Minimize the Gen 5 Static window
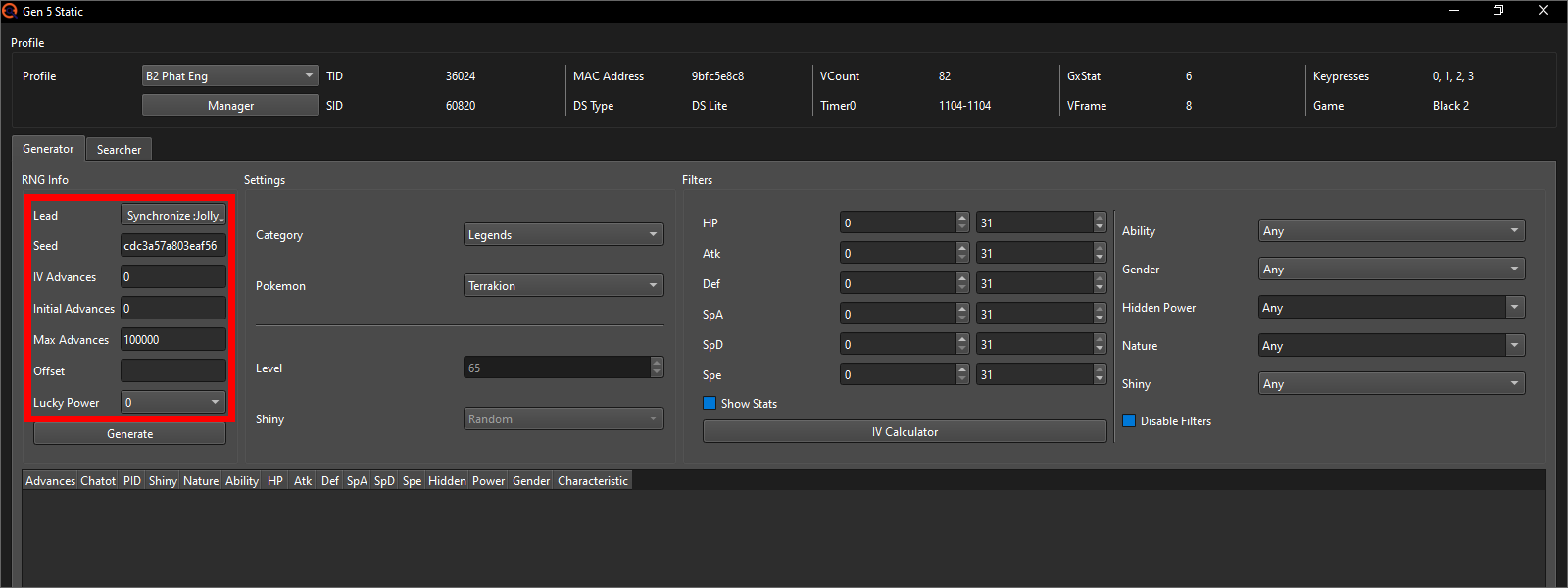 (1454, 11)
